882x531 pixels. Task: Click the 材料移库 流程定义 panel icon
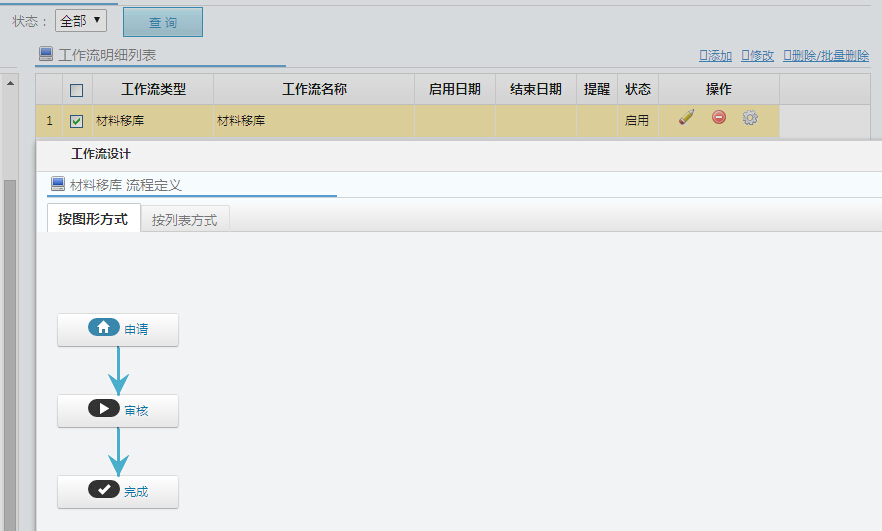(58, 184)
